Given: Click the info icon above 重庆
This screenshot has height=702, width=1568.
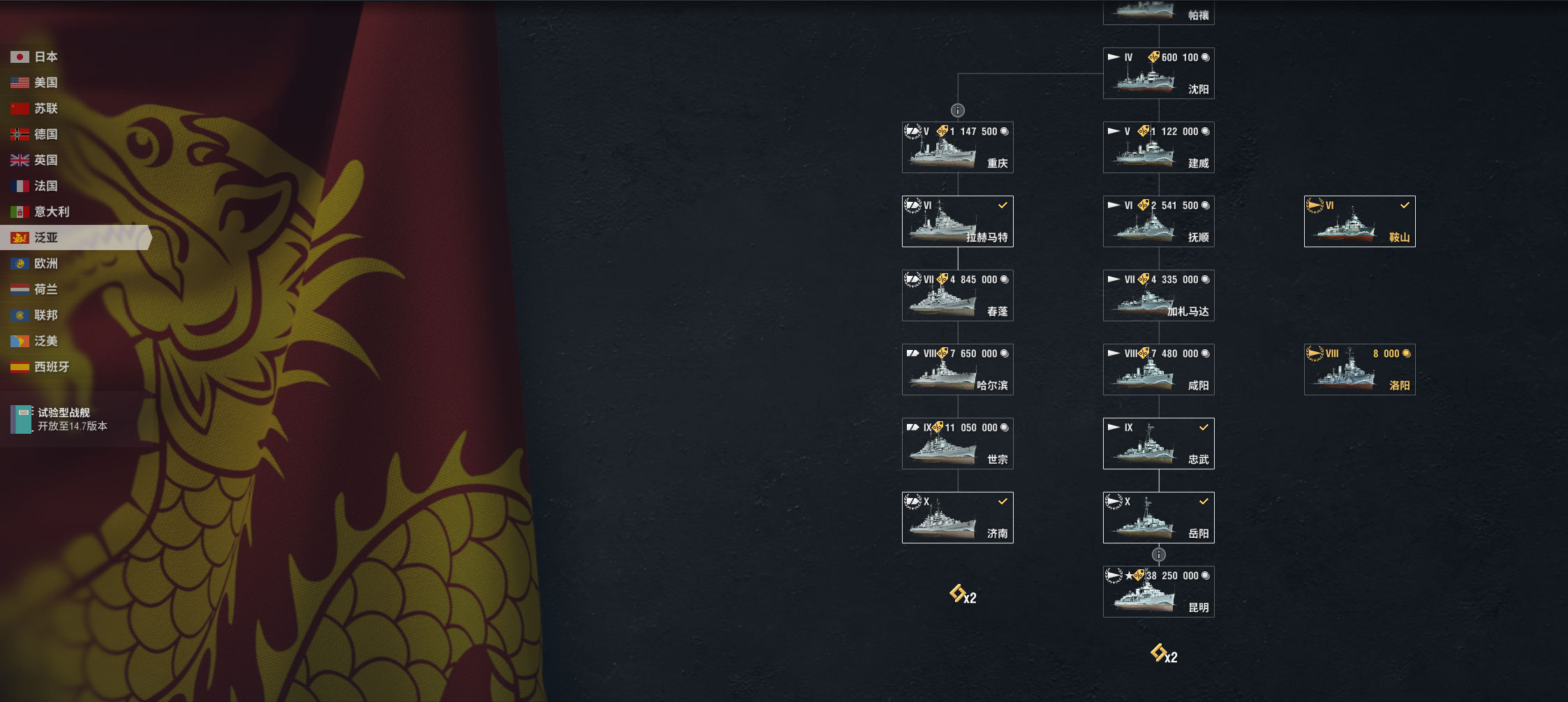Looking at the screenshot, I should click(x=958, y=110).
